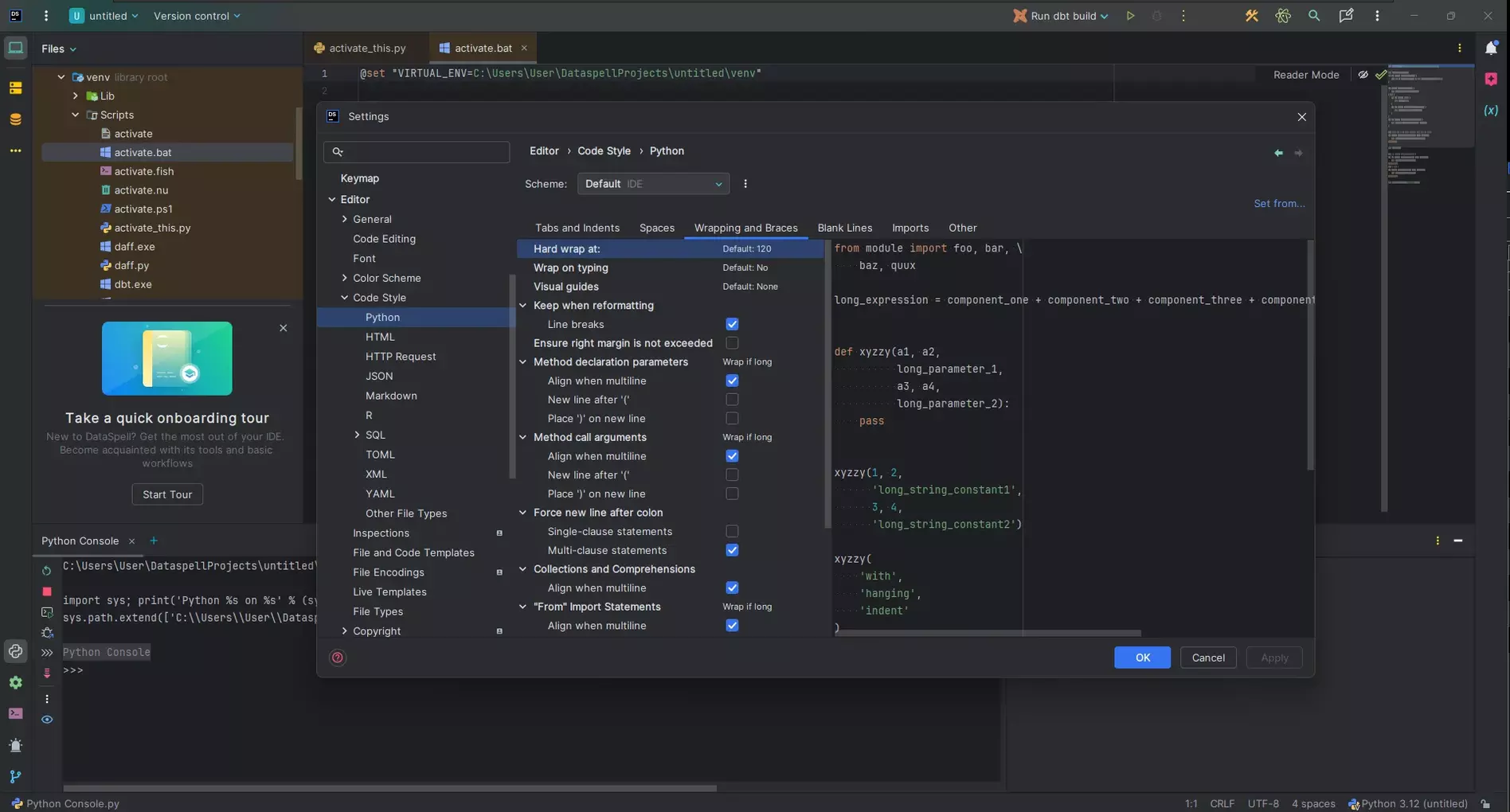
Task: Stop the Python Console with the red square
Action: 47,591
